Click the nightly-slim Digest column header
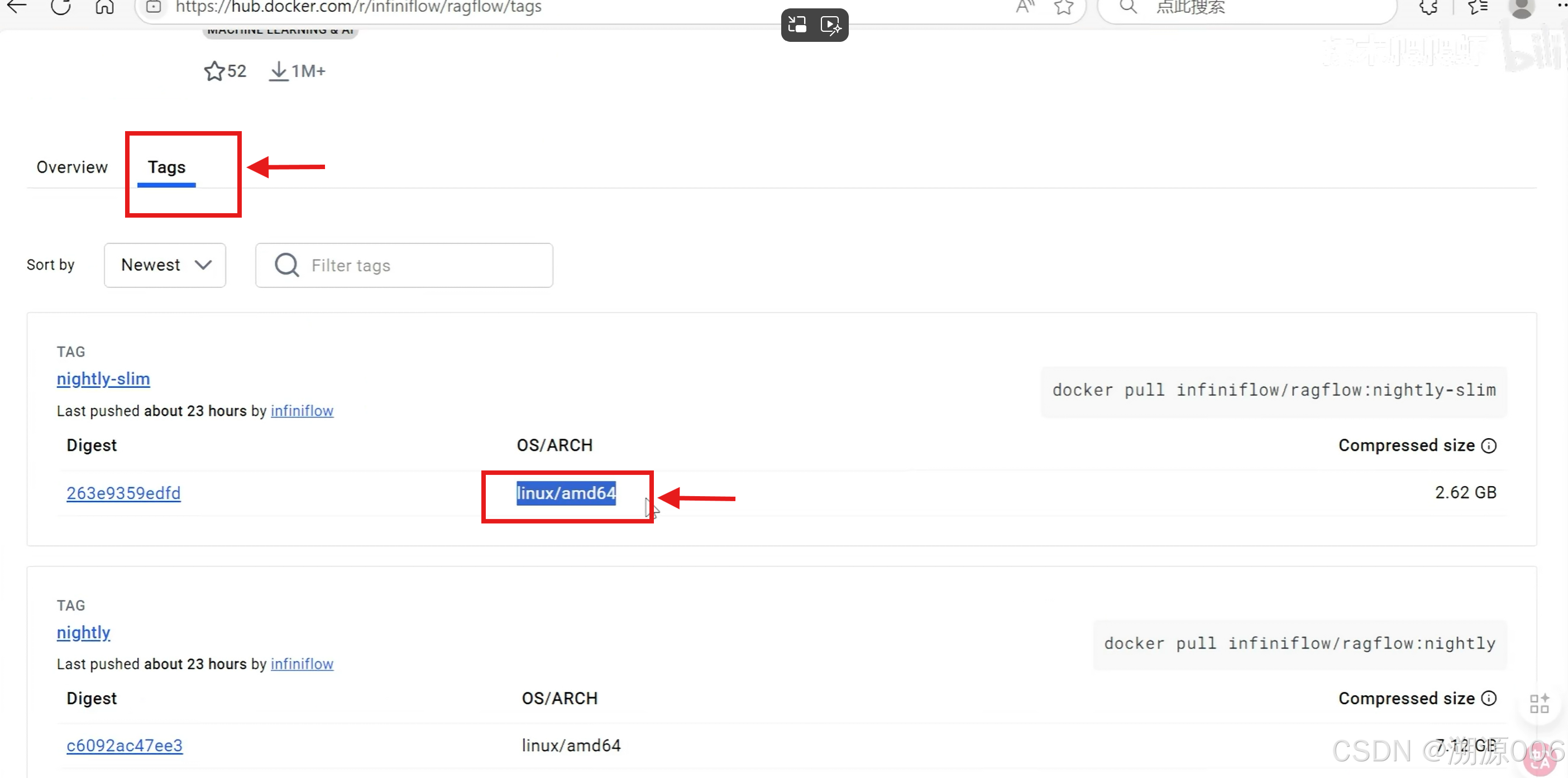Viewport: 1568px width, 778px height. (x=92, y=445)
